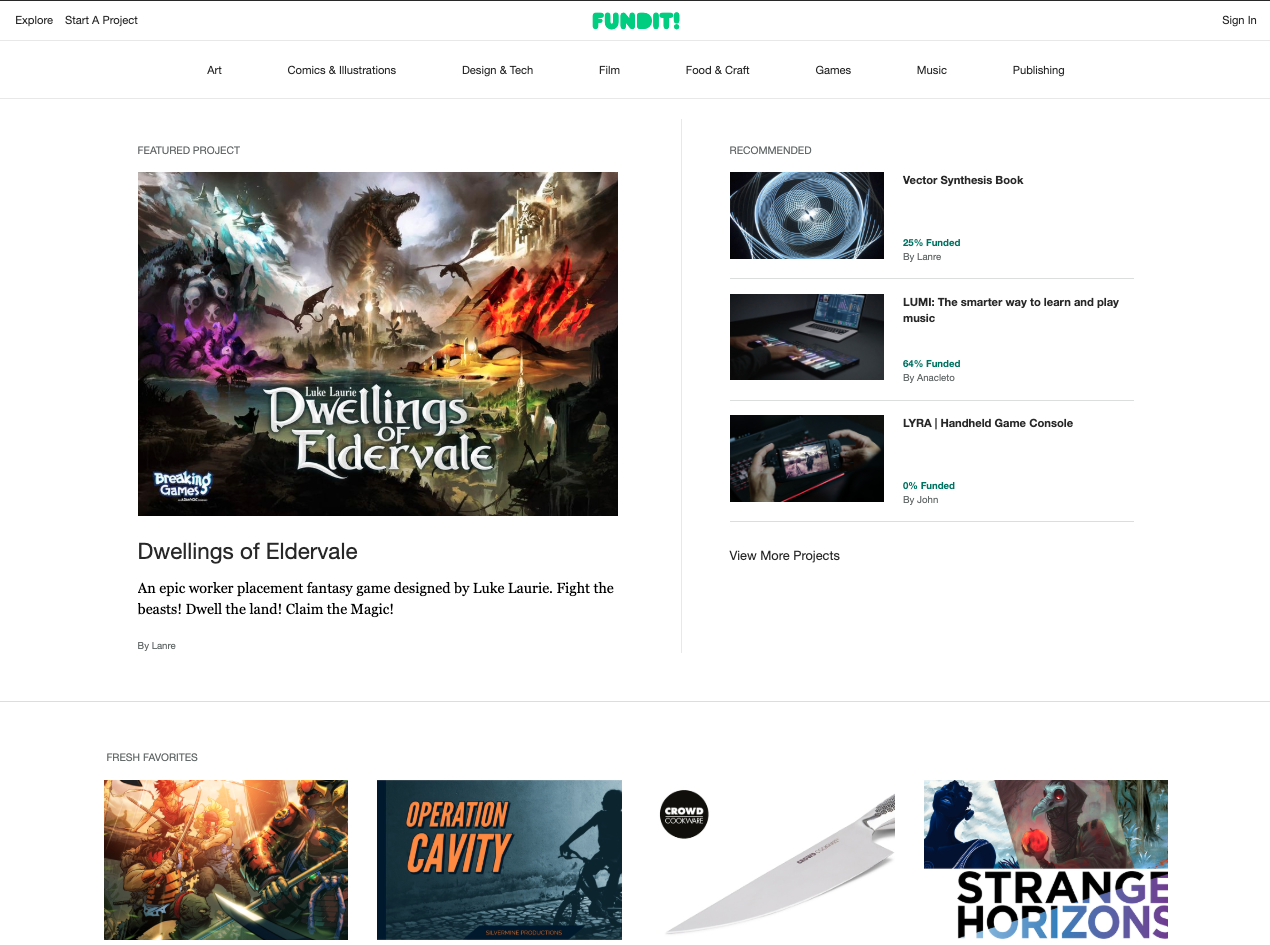Open the Dwellings of Eldervale featured image

[378, 344]
